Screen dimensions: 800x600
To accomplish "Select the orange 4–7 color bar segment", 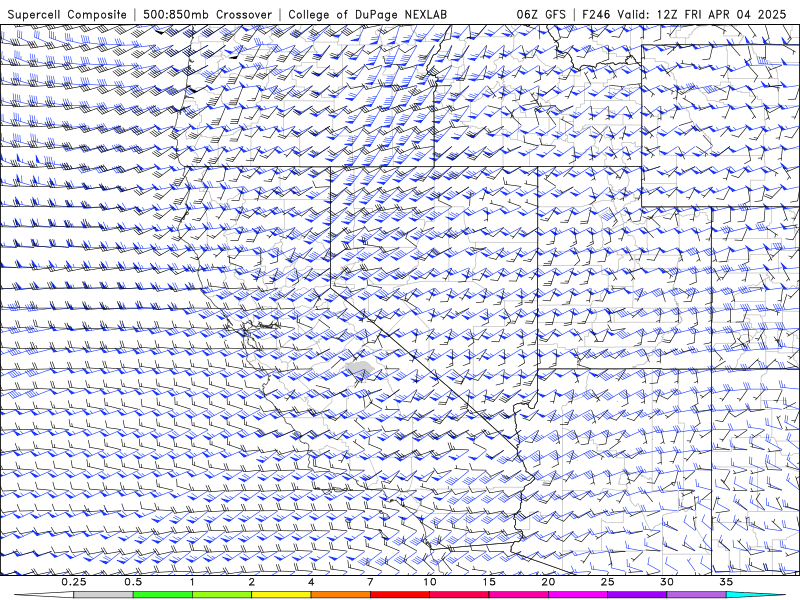I will (x=340, y=595).
